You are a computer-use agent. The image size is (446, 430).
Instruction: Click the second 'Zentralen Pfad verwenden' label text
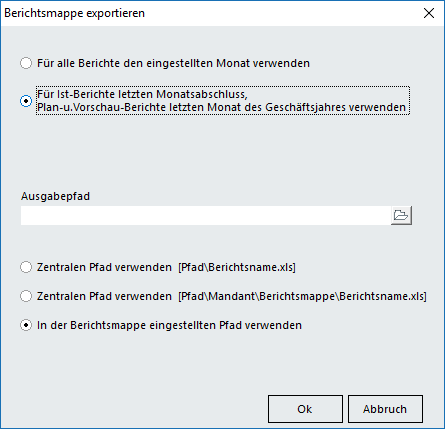tap(104, 296)
